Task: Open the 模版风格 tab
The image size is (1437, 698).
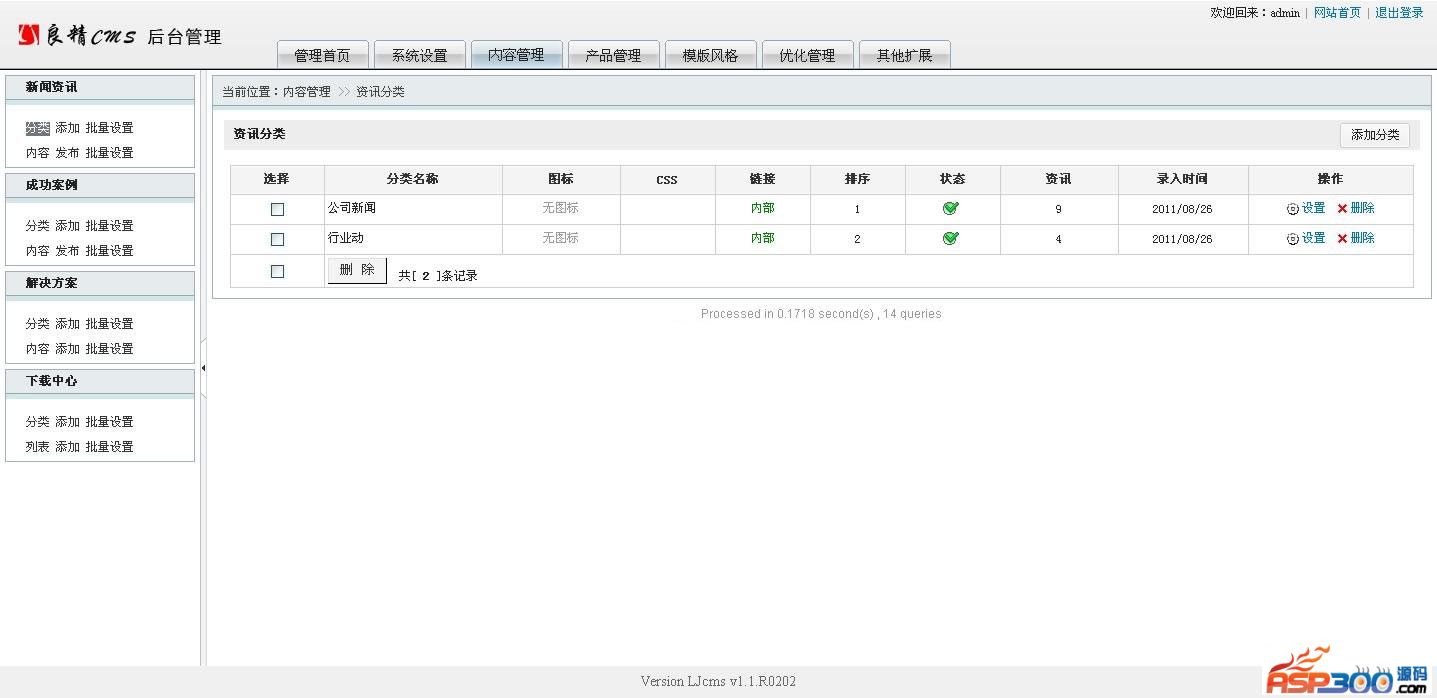Action: point(710,55)
